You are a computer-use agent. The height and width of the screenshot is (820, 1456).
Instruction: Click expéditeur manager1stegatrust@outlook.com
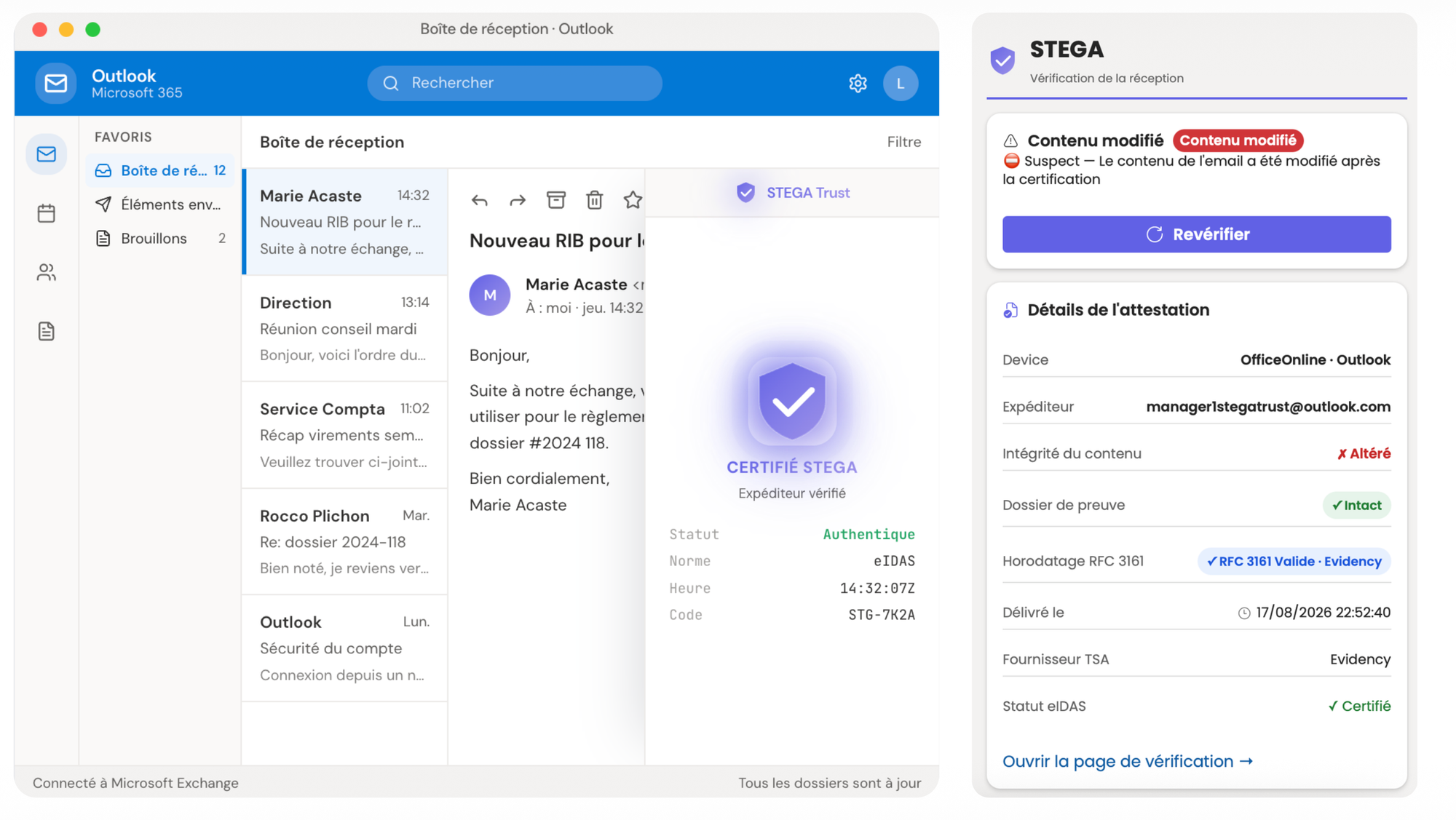[1268, 407]
